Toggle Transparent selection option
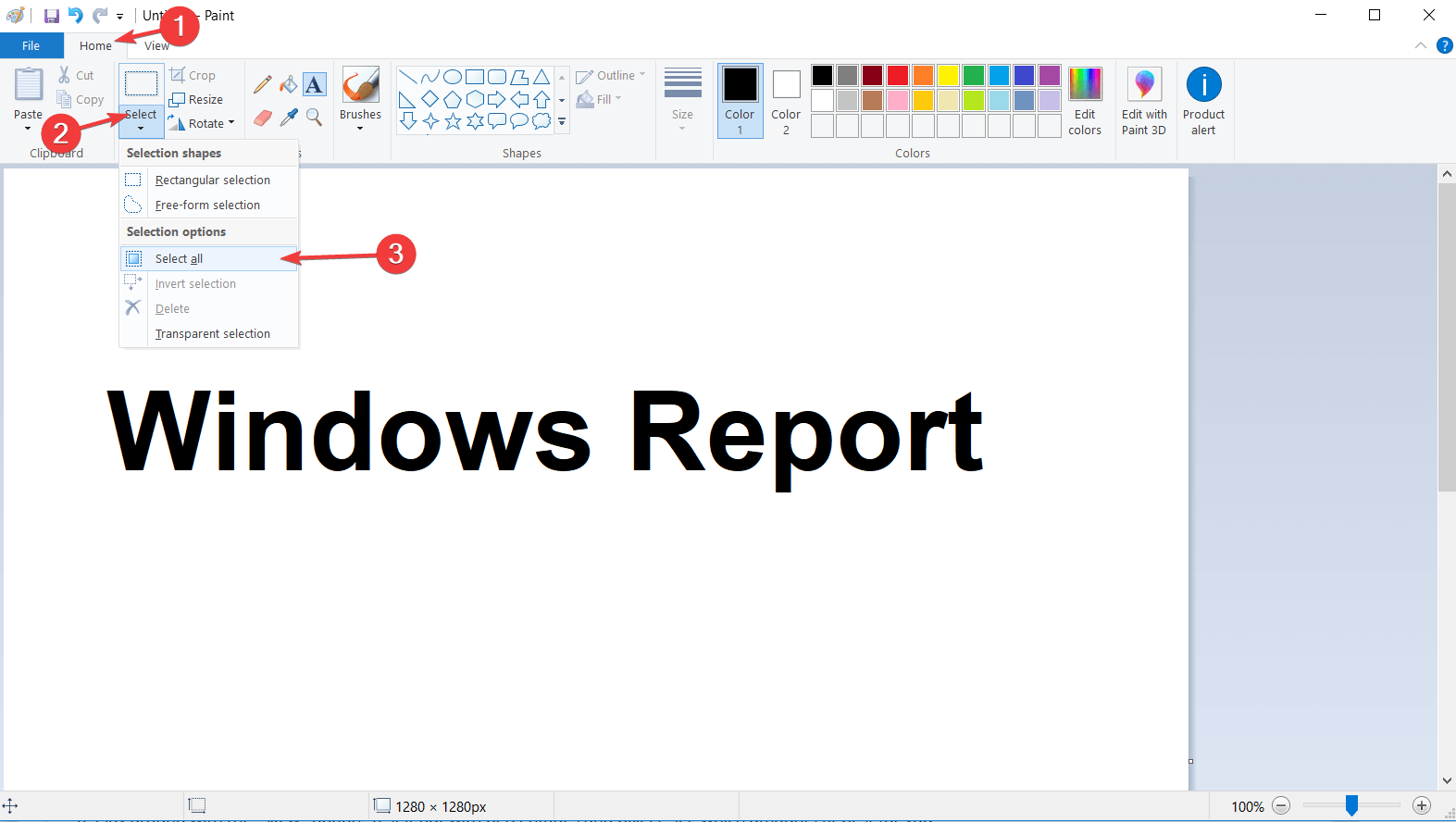The height and width of the screenshot is (822, 1456). click(x=209, y=334)
